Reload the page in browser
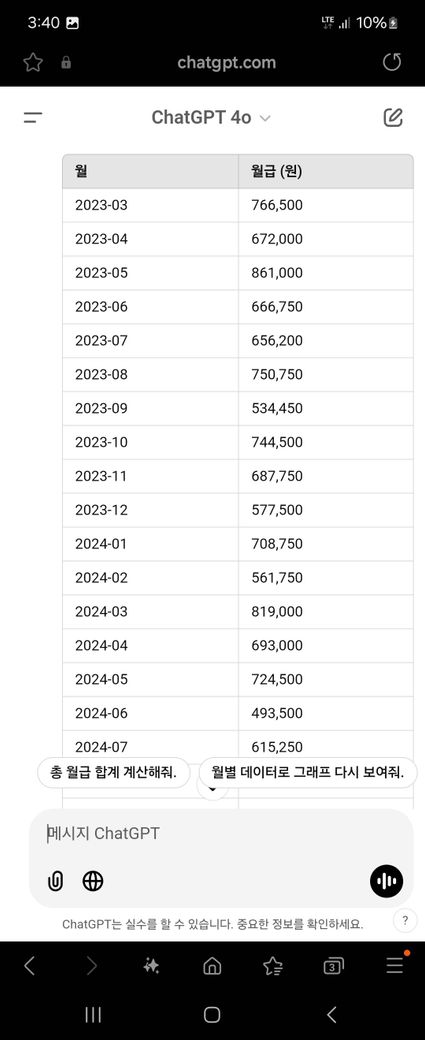This screenshot has height=1040, width=425. pyautogui.click(x=393, y=62)
